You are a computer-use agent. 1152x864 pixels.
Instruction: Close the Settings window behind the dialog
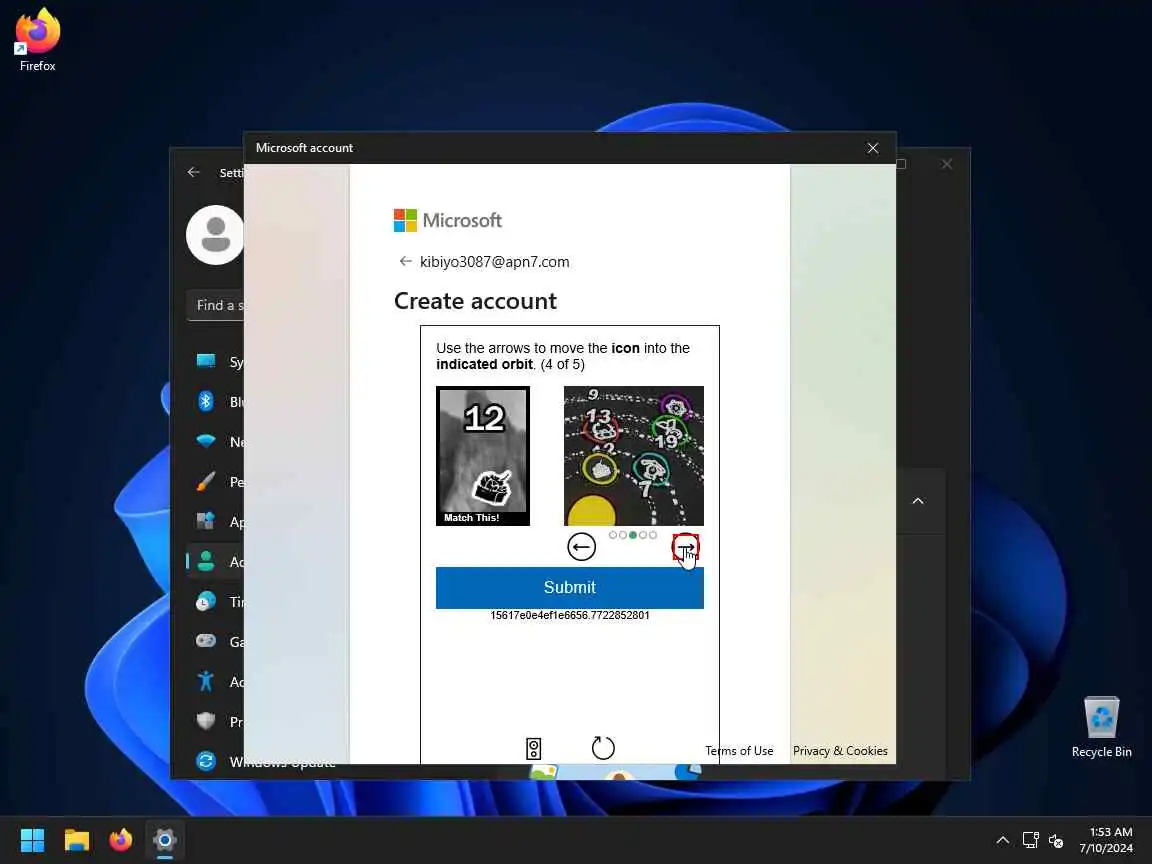pos(947,165)
